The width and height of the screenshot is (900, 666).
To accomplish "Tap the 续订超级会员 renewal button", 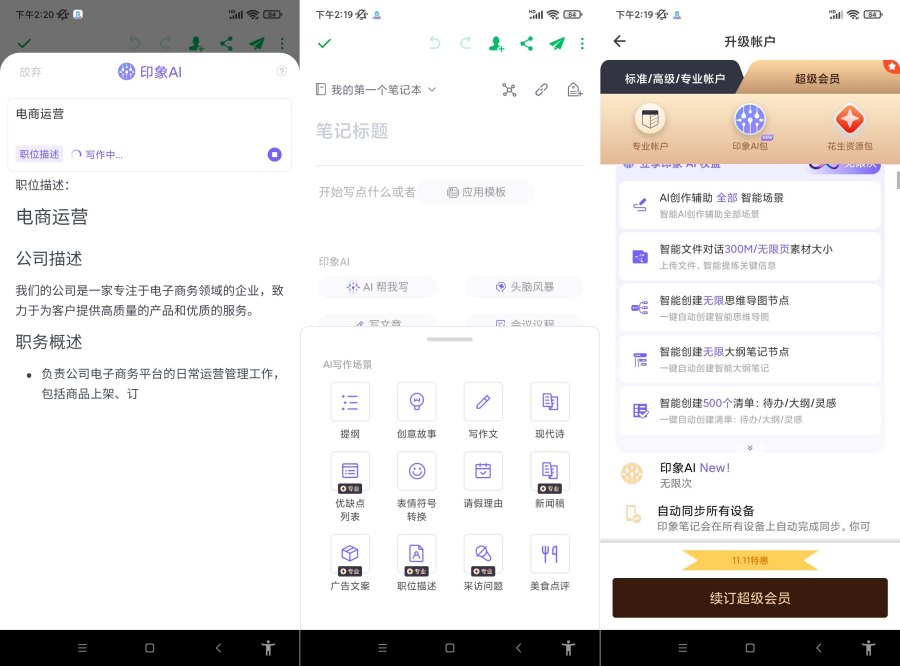I will pos(749,597).
